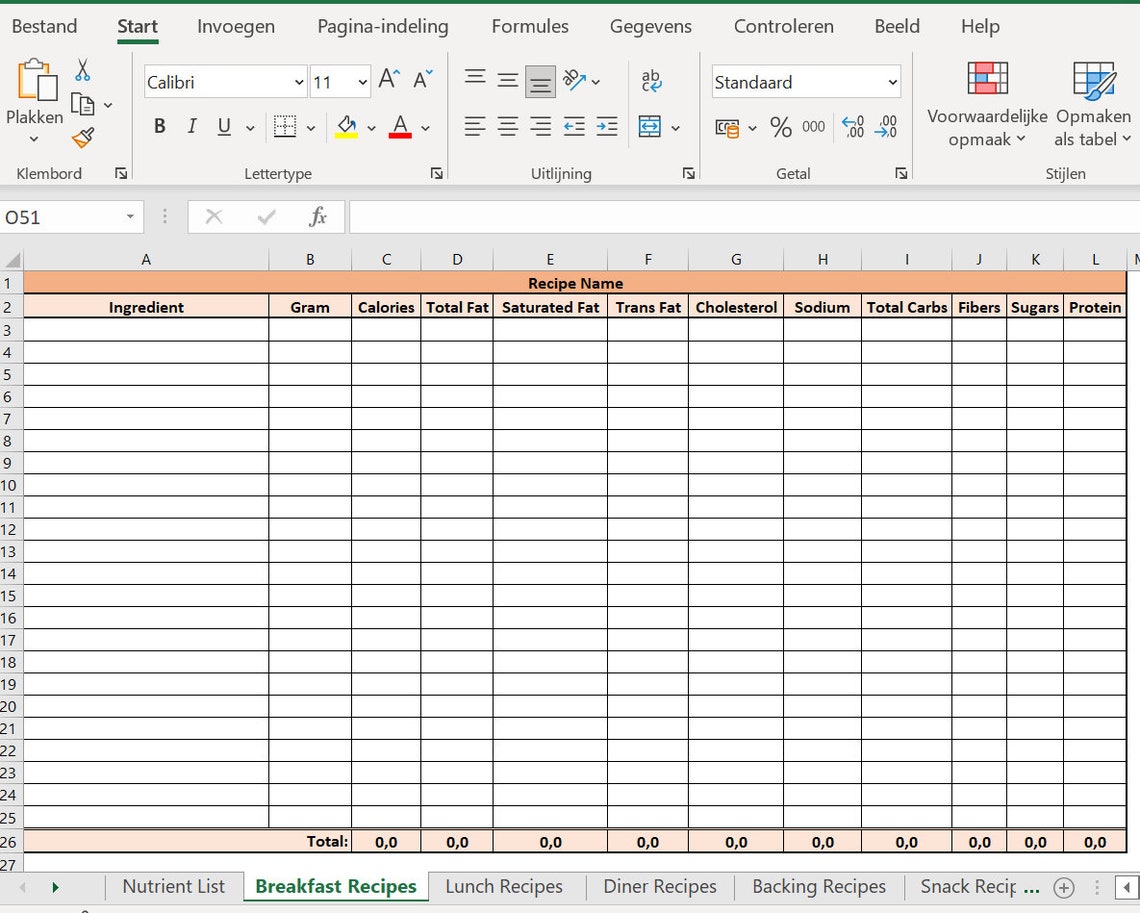This screenshot has width=1140, height=913.
Task: Apply red font color
Action: [399, 126]
